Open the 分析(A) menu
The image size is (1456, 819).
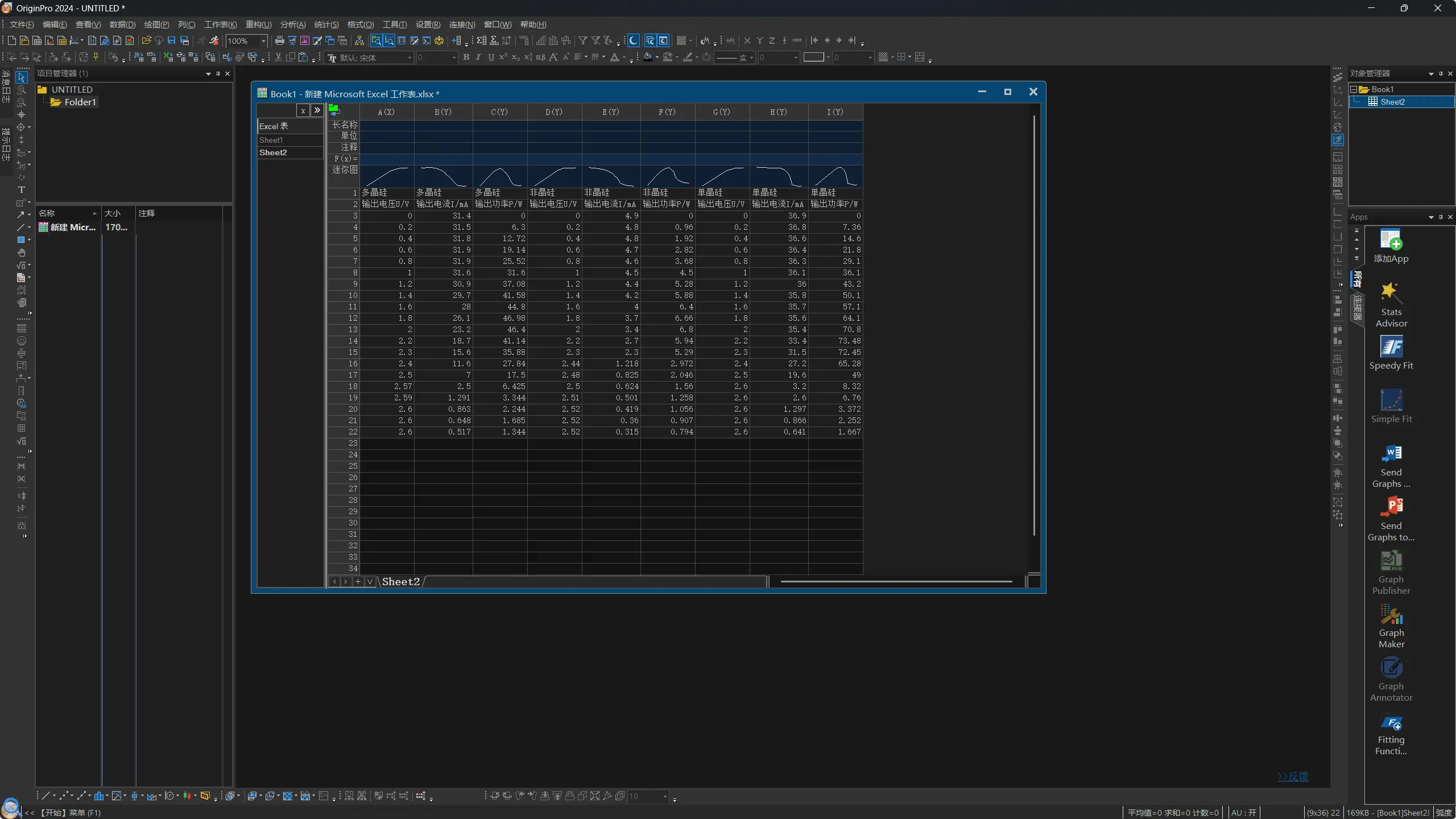pos(292,24)
